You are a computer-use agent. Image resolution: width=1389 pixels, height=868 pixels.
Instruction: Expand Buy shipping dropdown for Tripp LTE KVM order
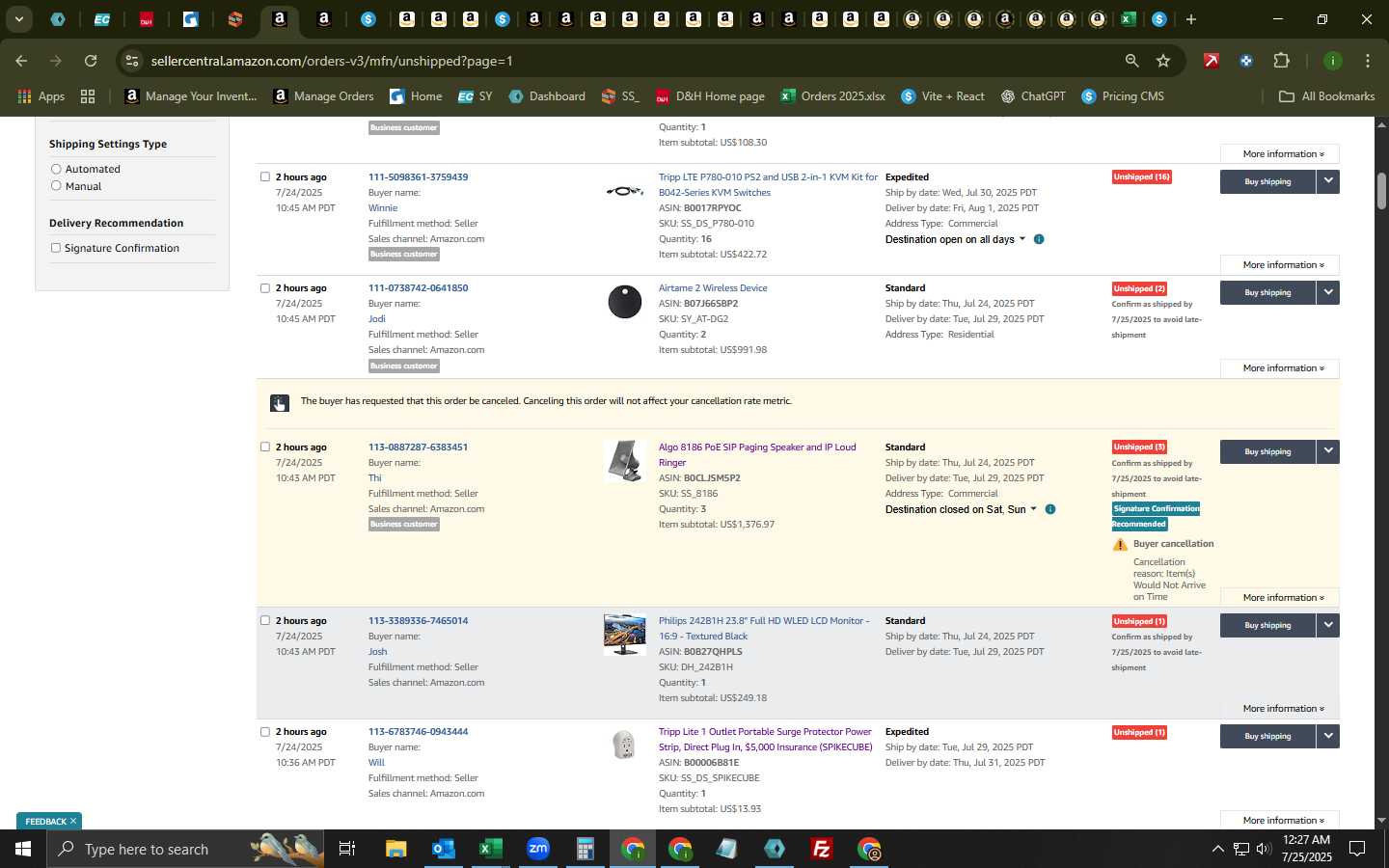[1328, 181]
